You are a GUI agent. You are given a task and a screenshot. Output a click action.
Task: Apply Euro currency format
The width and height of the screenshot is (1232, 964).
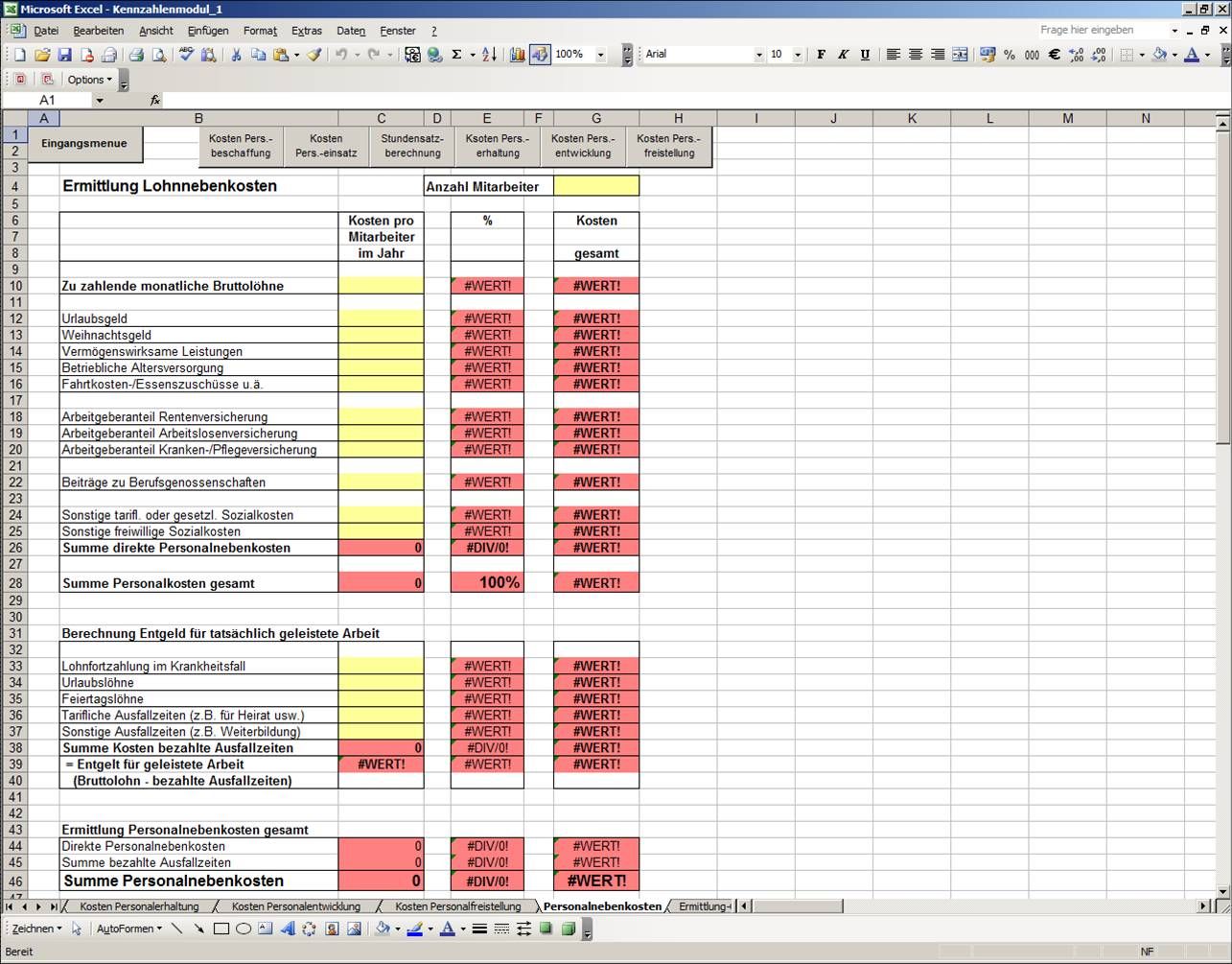(x=1054, y=55)
